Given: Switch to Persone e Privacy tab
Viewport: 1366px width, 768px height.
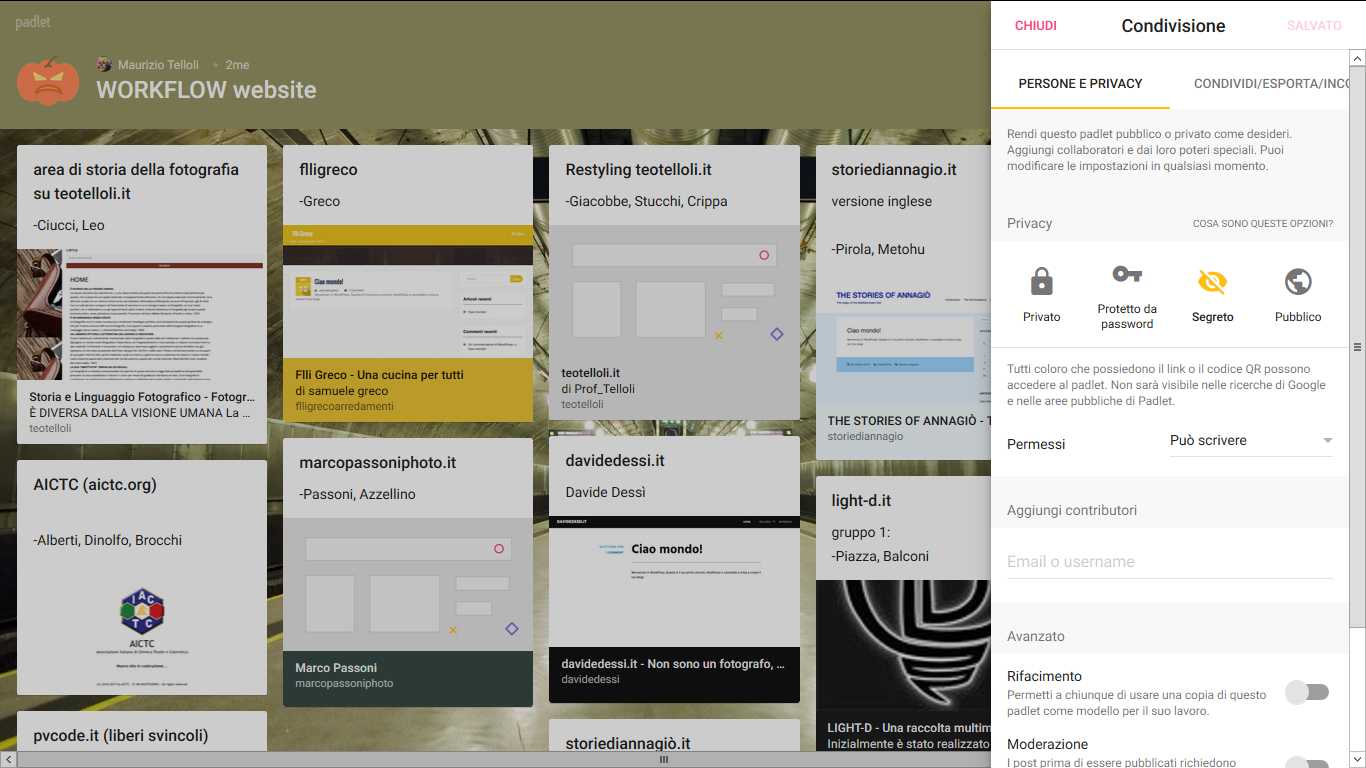Looking at the screenshot, I should click(x=1080, y=84).
